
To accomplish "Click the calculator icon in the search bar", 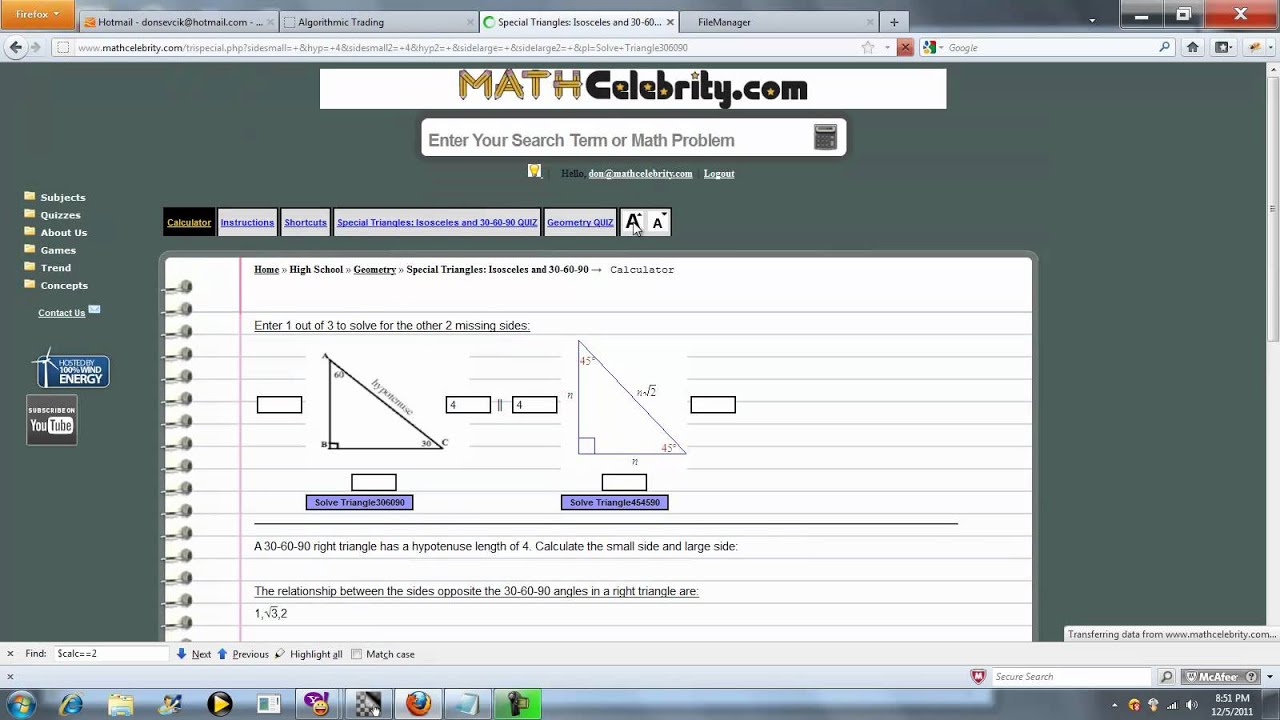I will click(825, 137).
